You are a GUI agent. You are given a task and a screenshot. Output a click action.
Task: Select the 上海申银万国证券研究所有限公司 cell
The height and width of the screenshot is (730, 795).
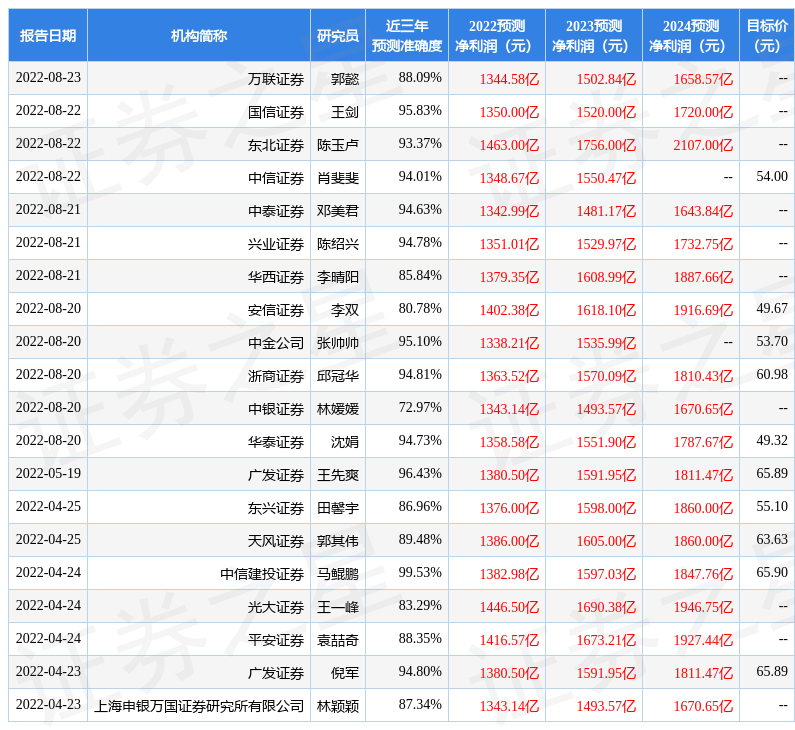[199, 705]
